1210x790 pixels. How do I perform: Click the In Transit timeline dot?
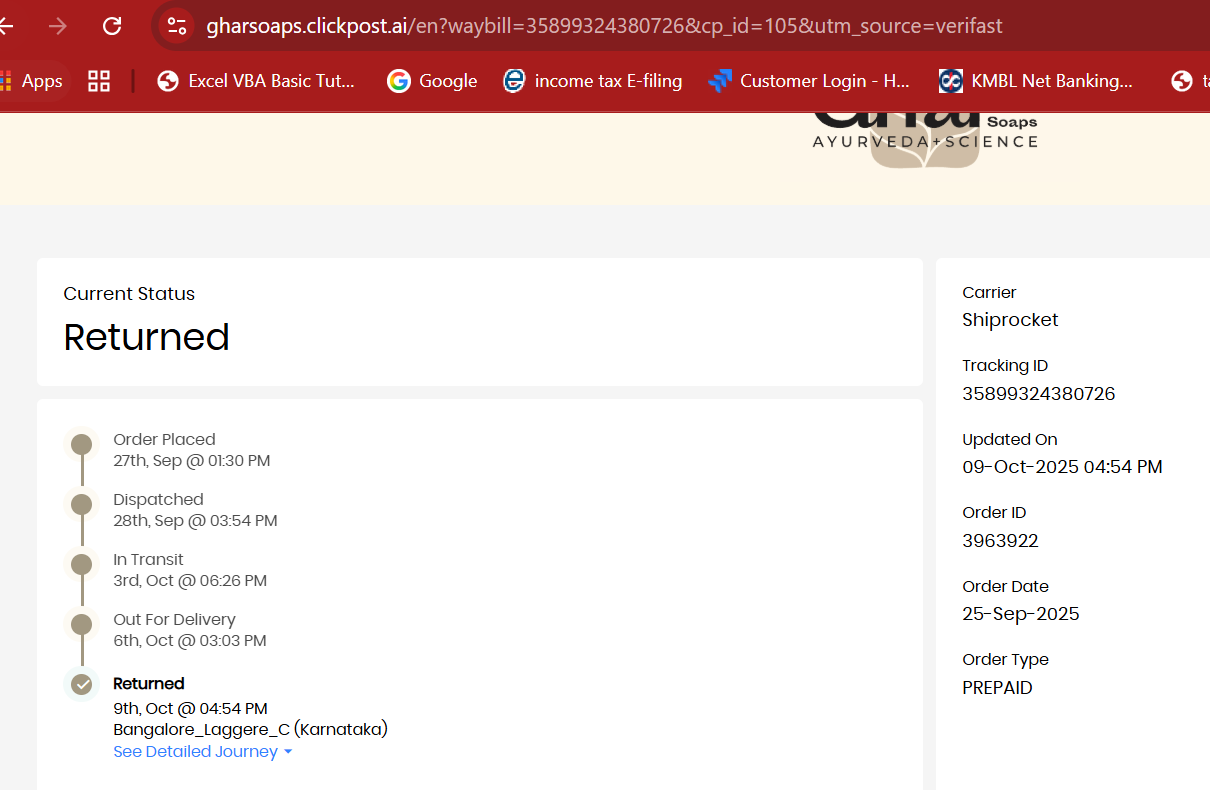click(x=82, y=564)
